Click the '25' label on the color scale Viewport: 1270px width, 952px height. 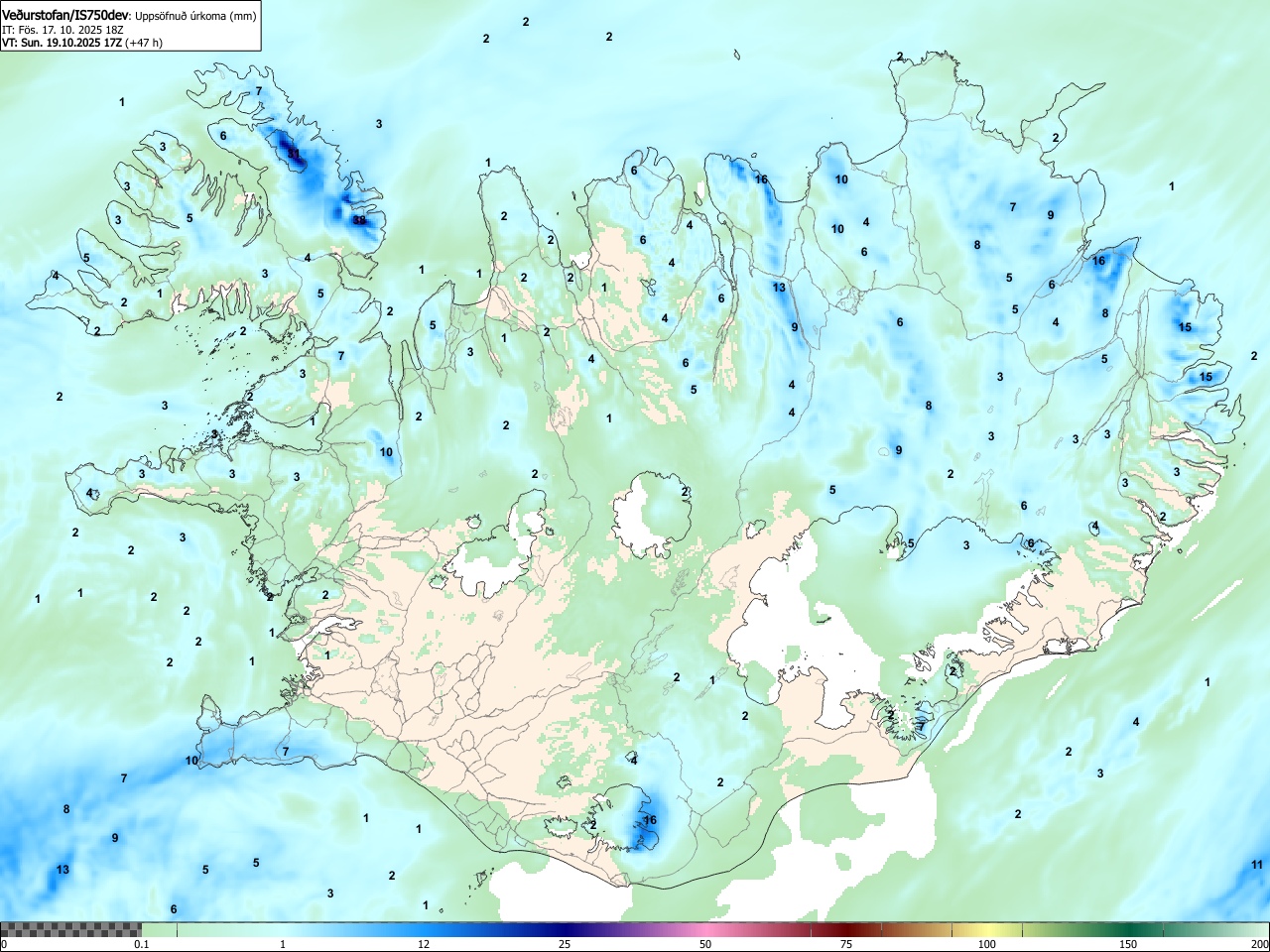(x=565, y=944)
